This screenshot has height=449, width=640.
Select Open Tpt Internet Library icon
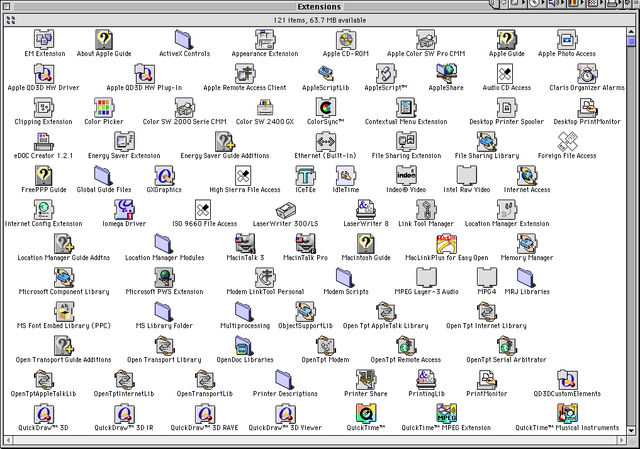[x=486, y=311]
